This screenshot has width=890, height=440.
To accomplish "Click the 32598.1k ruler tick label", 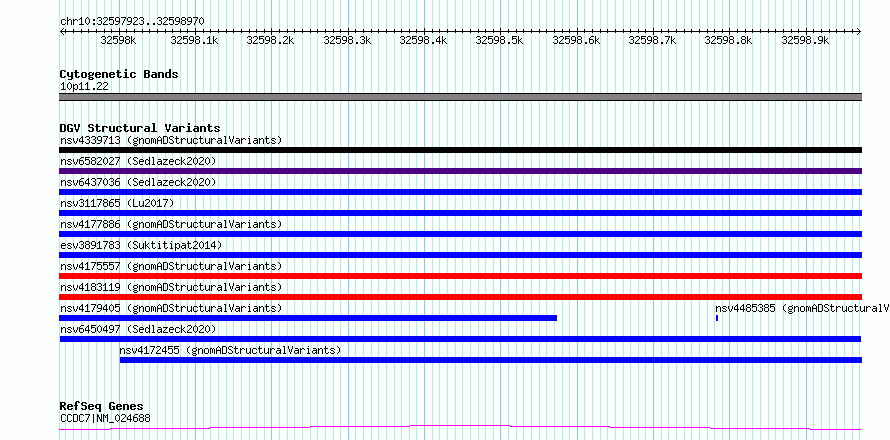I will pos(194,40).
